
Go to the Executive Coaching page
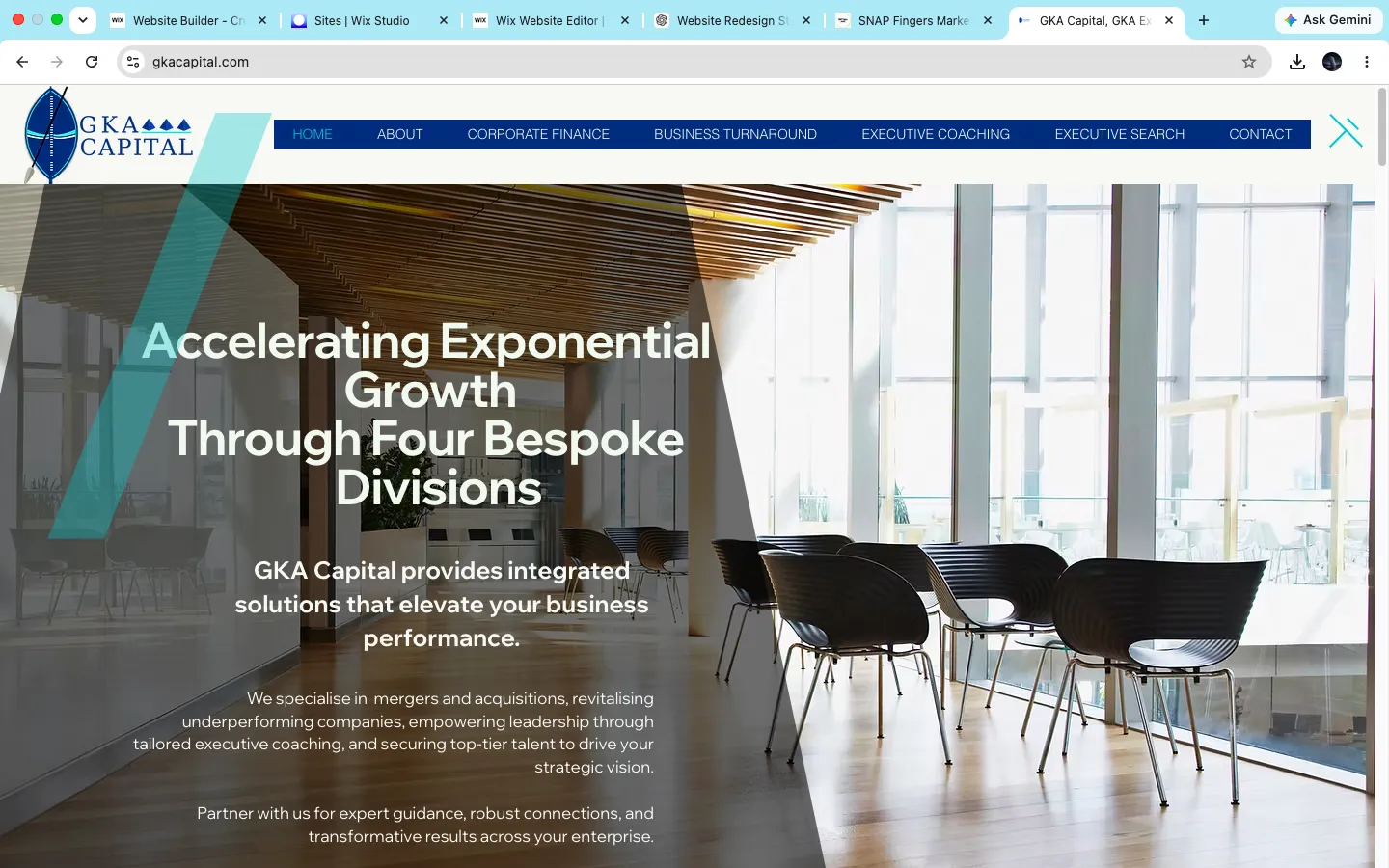[936, 134]
